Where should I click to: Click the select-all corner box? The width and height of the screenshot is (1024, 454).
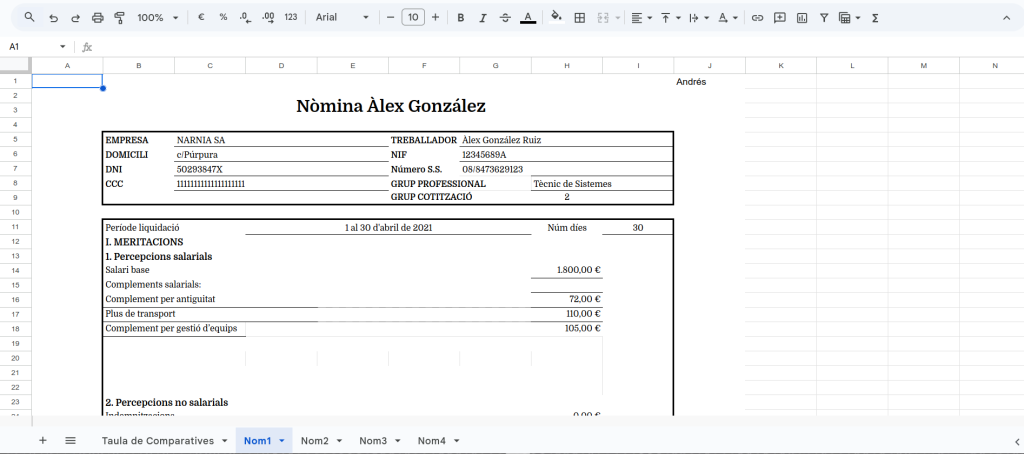coord(15,65)
